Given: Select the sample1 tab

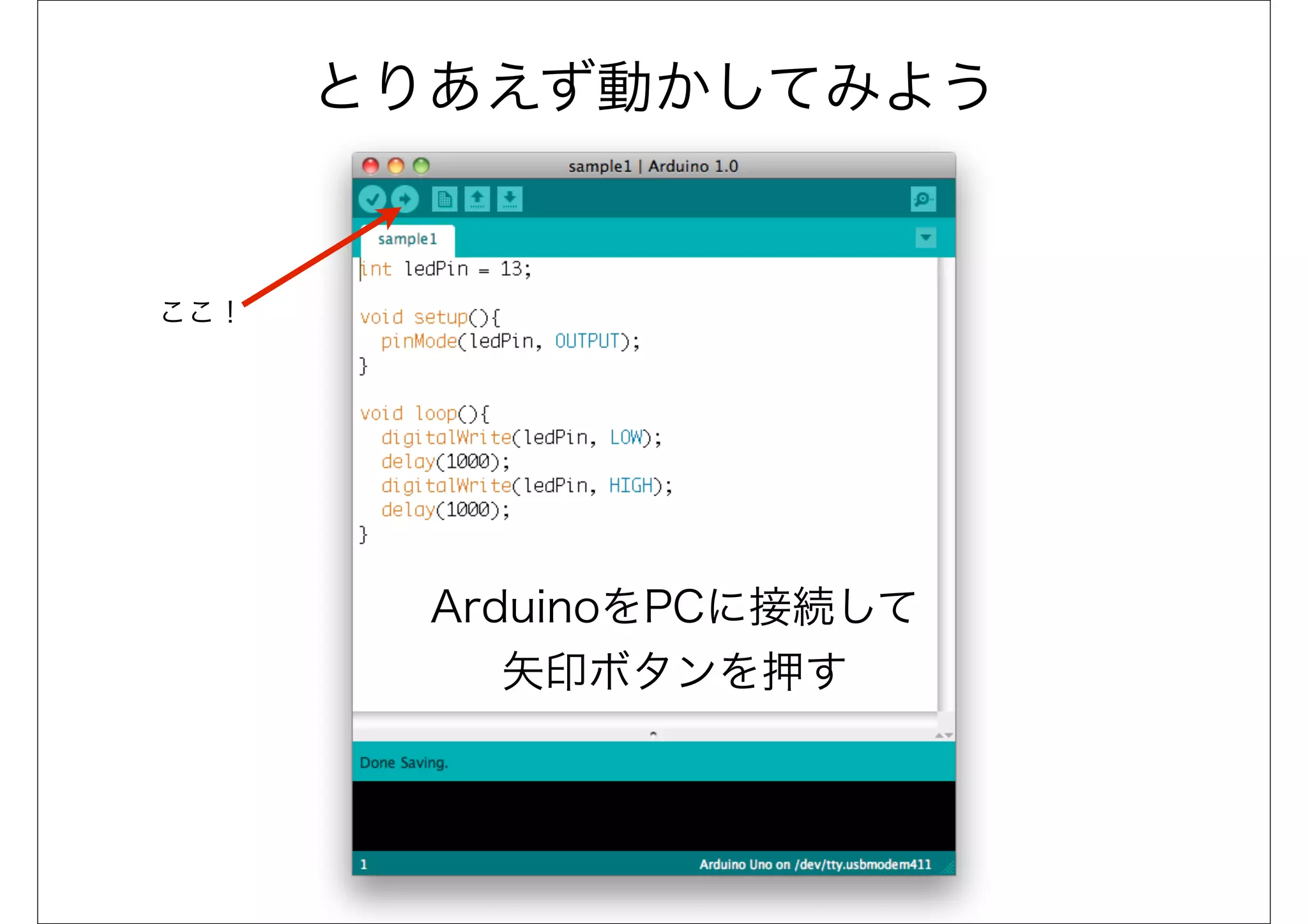Looking at the screenshot, I should point(407,239).
